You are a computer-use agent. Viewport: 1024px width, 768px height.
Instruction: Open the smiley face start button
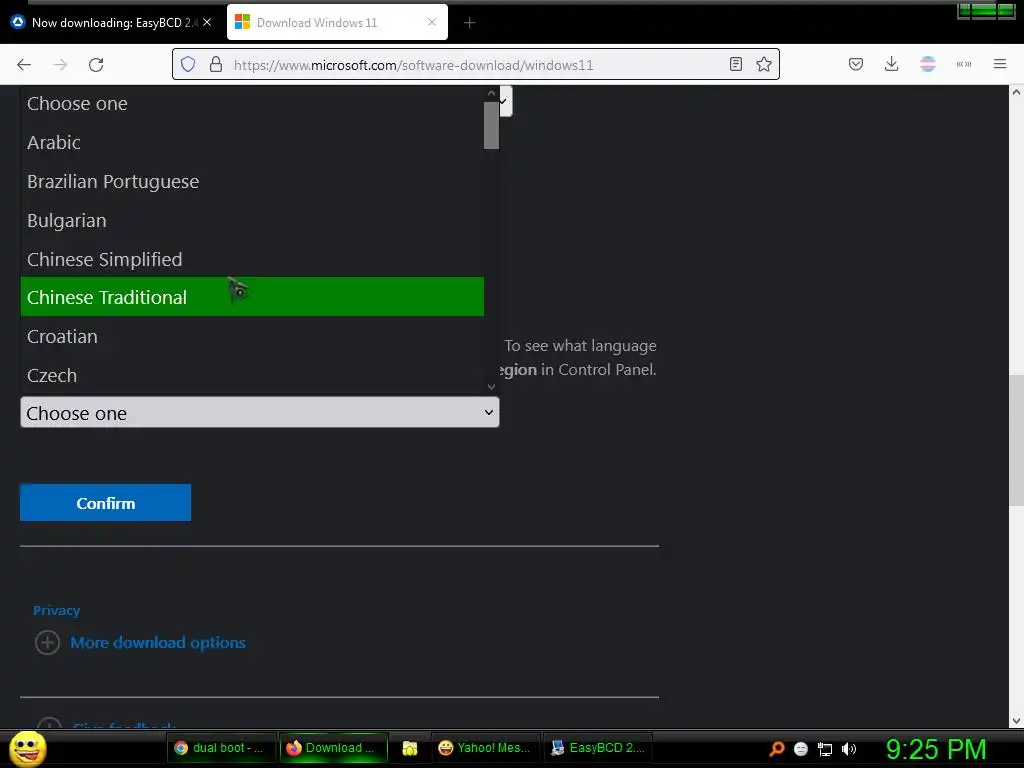point(28,748)
